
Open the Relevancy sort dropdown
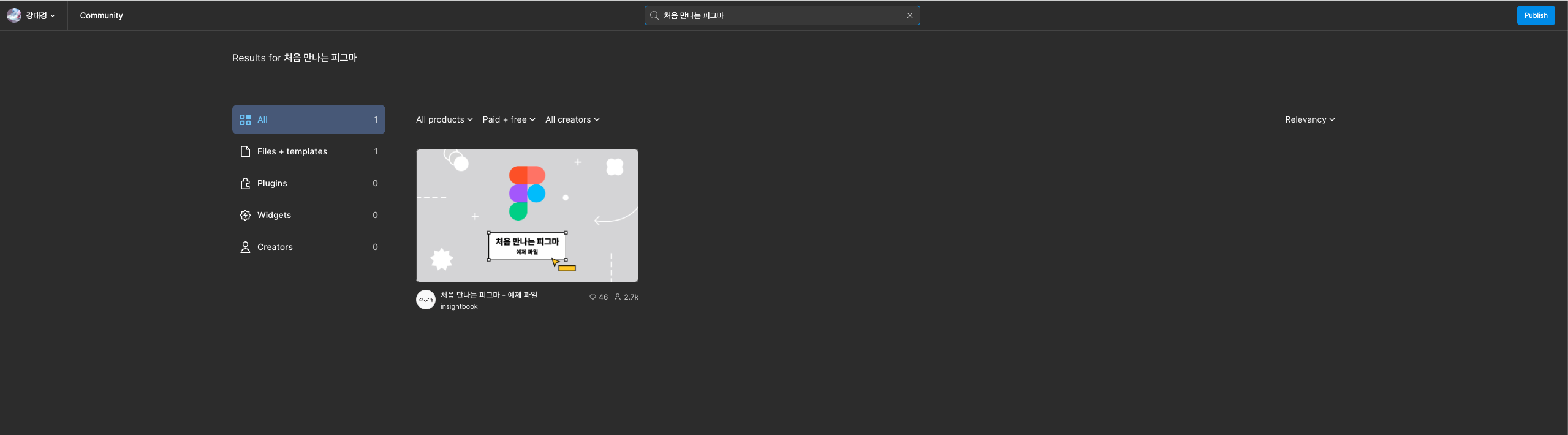[x=1309, y=119]
